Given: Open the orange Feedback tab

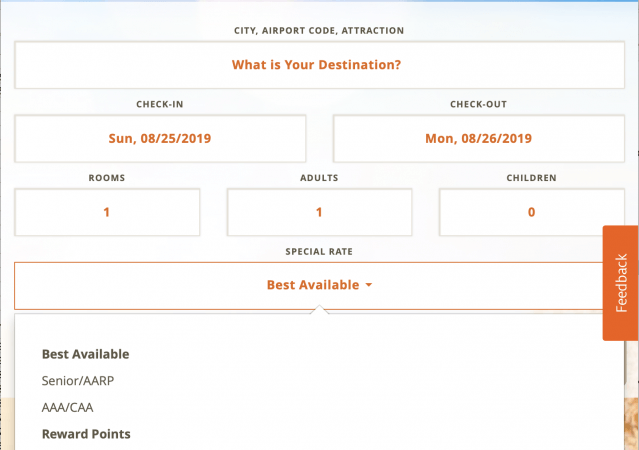Looking at the screenshot, I should pyautogui.click(x=620, y=283).
